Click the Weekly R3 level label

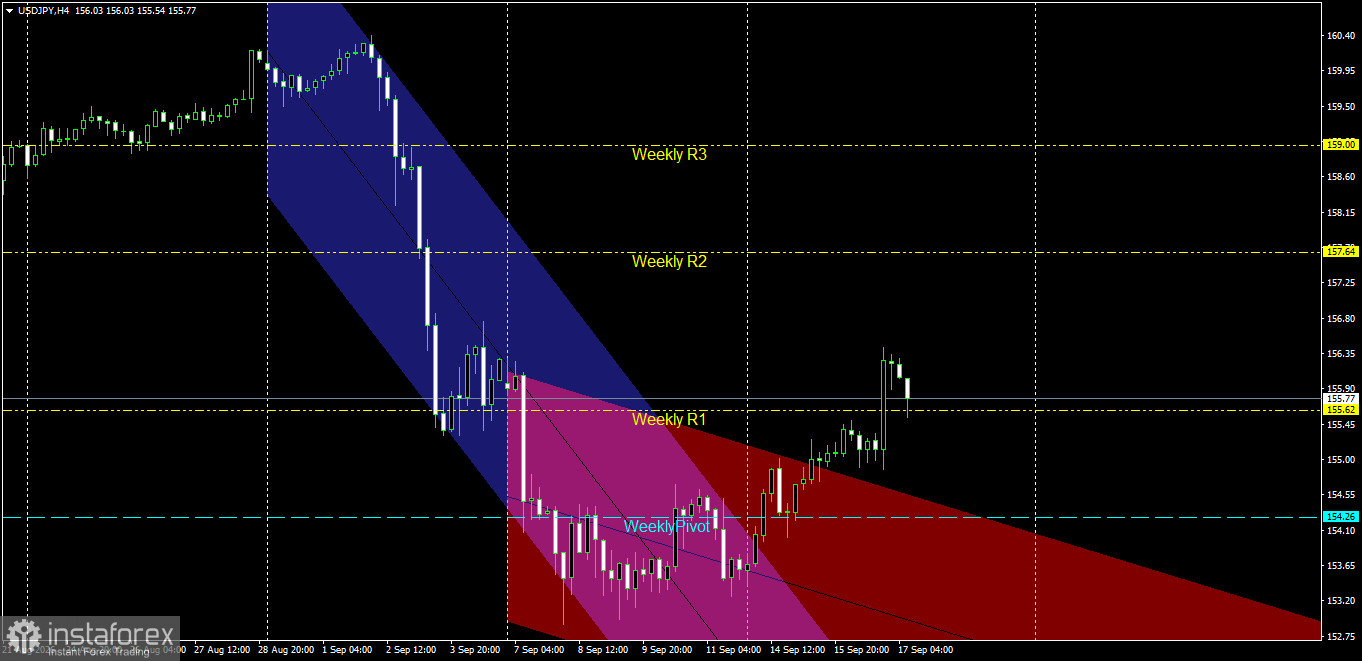pos(669,155)
